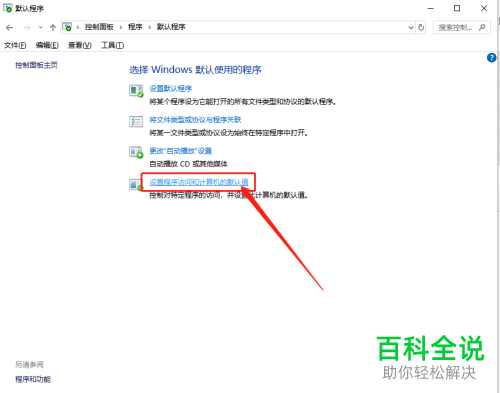Open recent locations dropdown arrow
The width and height of the screenshot is (500, 393).
tap(41, 27)
